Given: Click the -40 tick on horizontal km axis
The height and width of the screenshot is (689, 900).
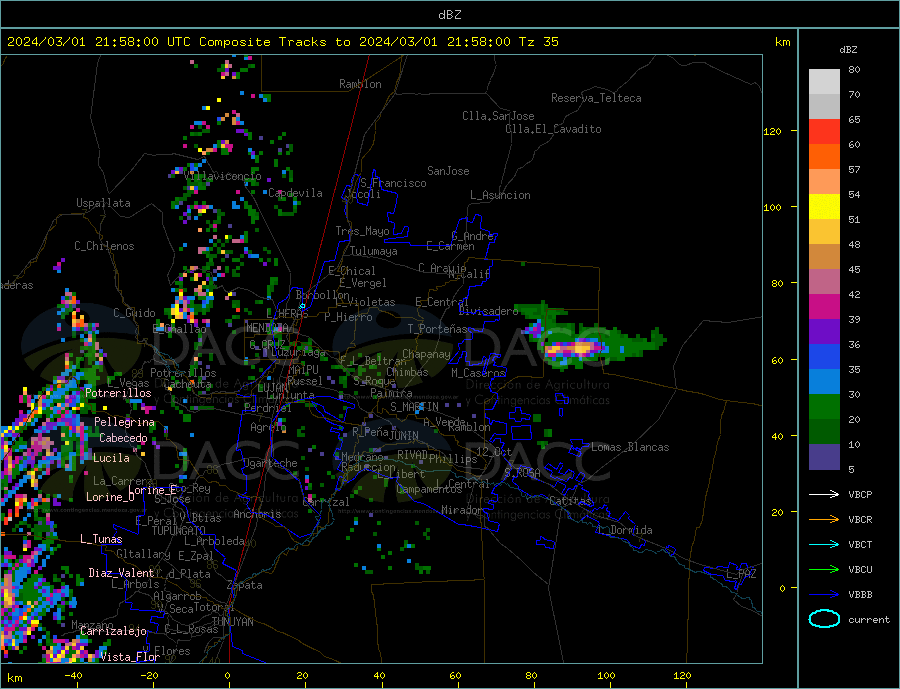Looking at the screenshot, I should [73, 676].
